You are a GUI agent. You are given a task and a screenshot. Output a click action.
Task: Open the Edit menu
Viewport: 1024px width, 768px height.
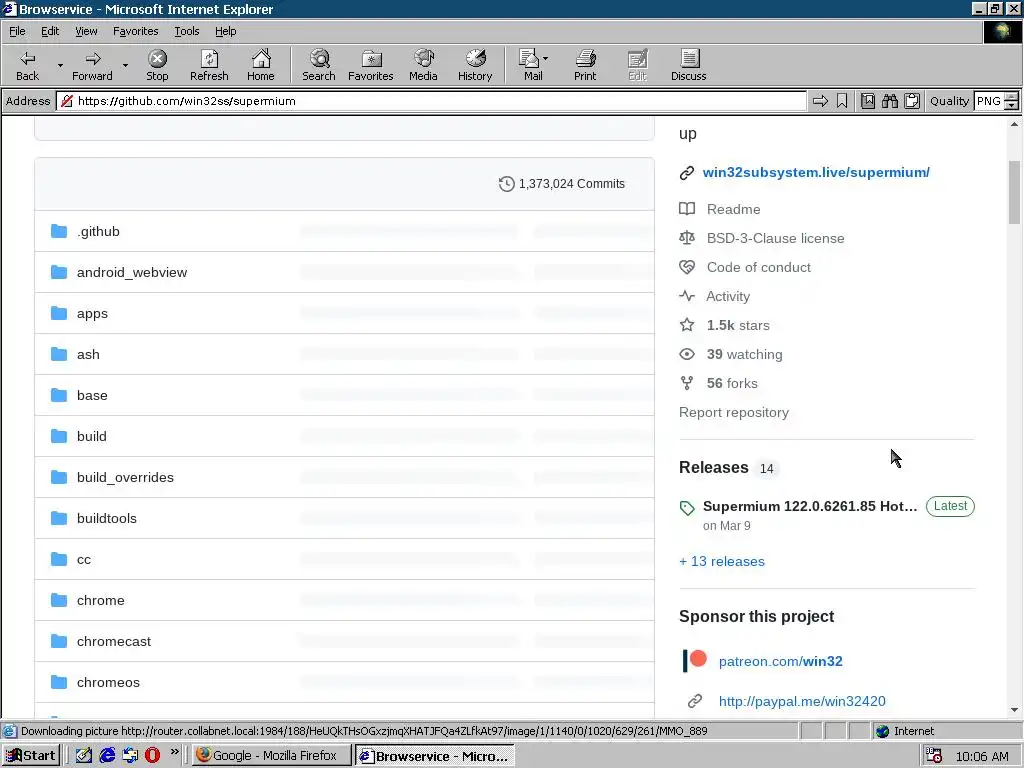click(50, 31)
